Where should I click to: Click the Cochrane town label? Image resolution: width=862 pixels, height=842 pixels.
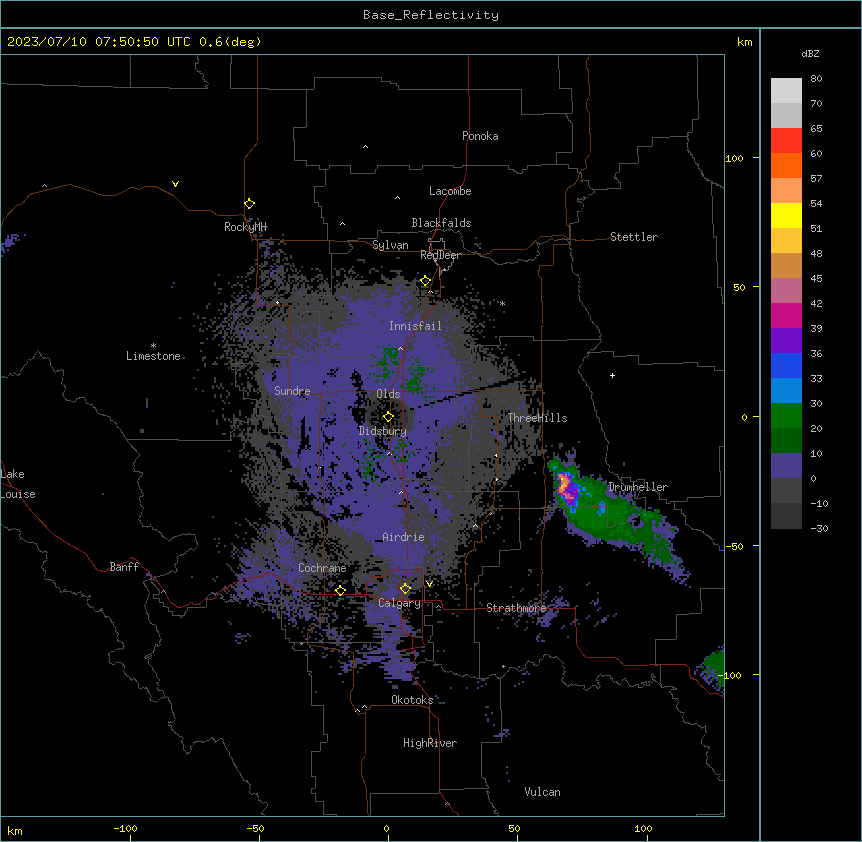pos(322,568)
